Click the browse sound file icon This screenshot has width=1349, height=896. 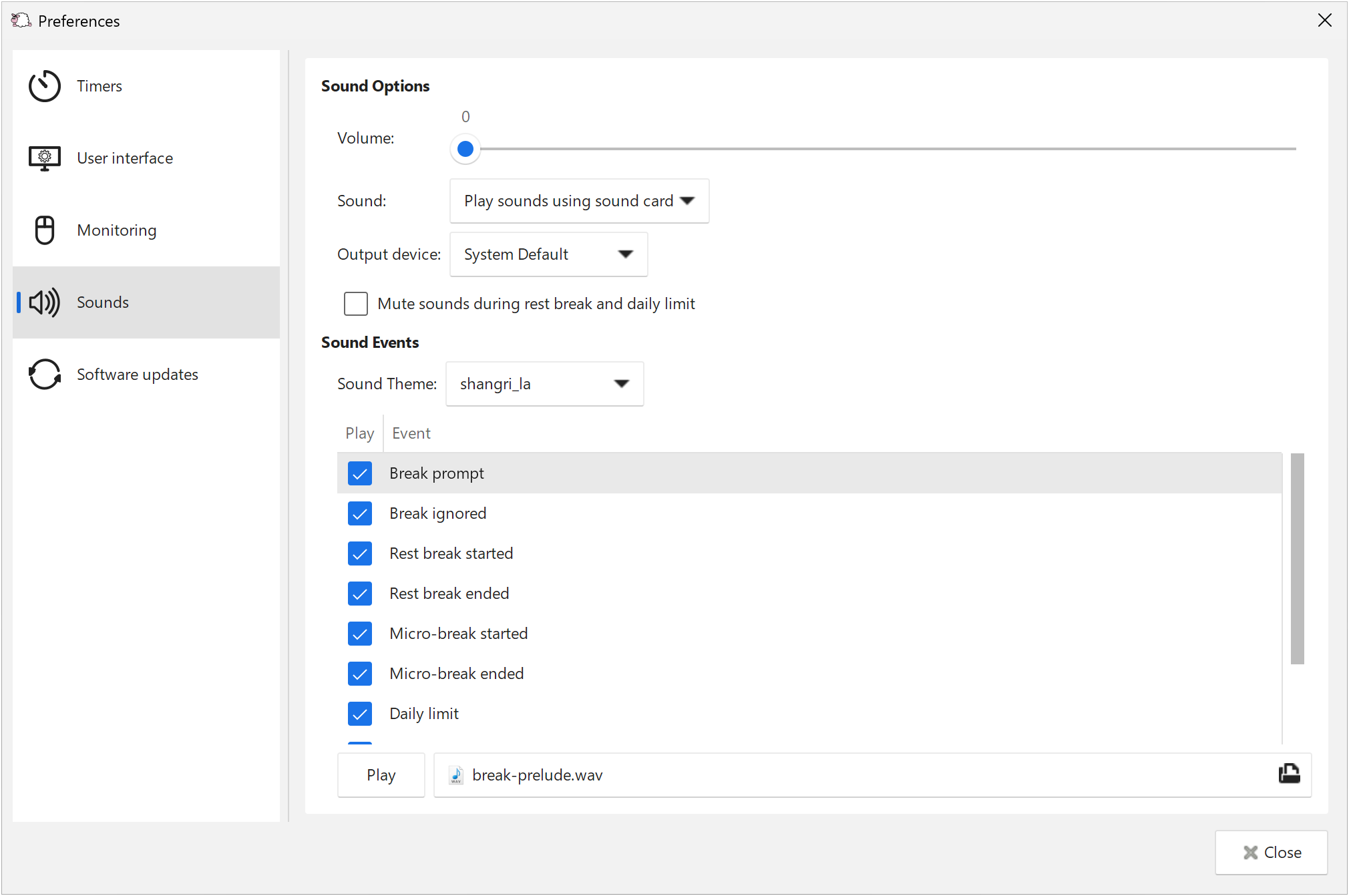(x=1289, y=774)
